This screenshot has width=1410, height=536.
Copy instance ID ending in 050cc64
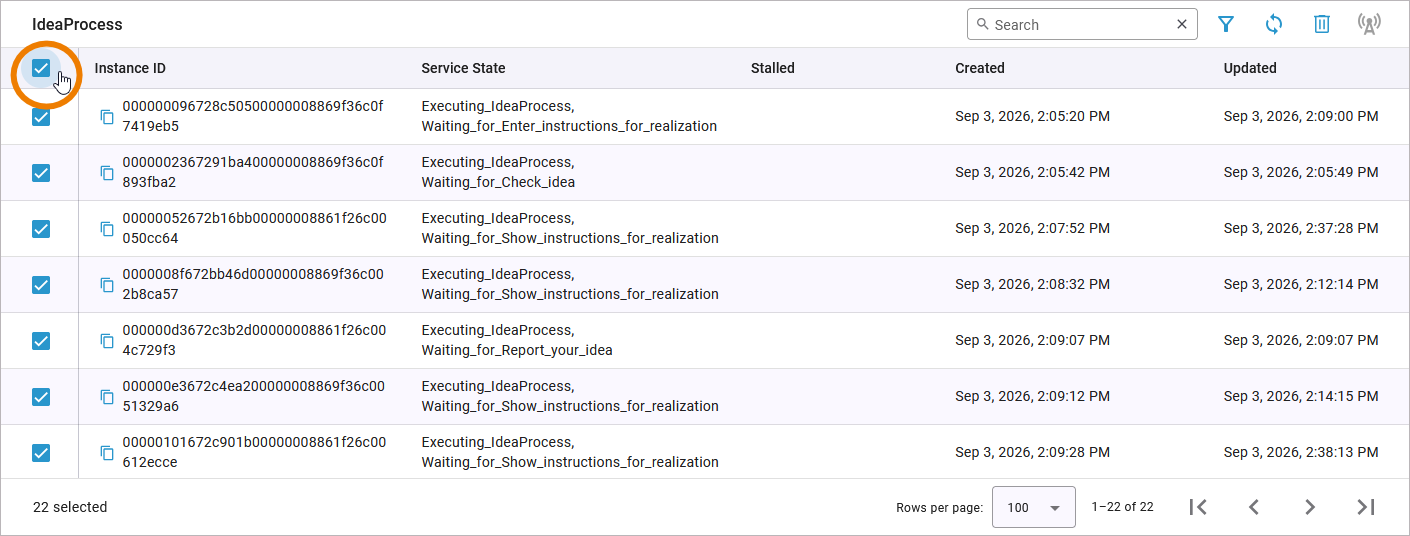[x=107, y=229]
